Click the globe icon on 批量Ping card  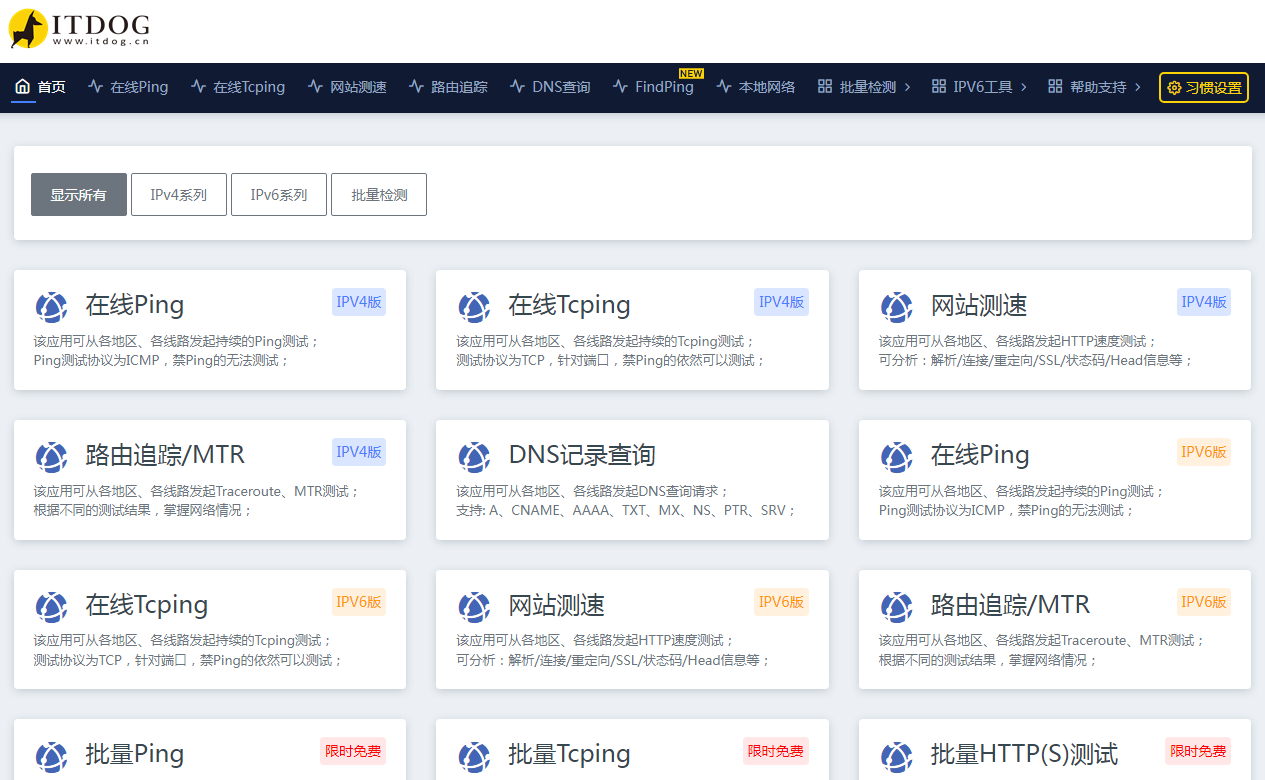(51, 756)
